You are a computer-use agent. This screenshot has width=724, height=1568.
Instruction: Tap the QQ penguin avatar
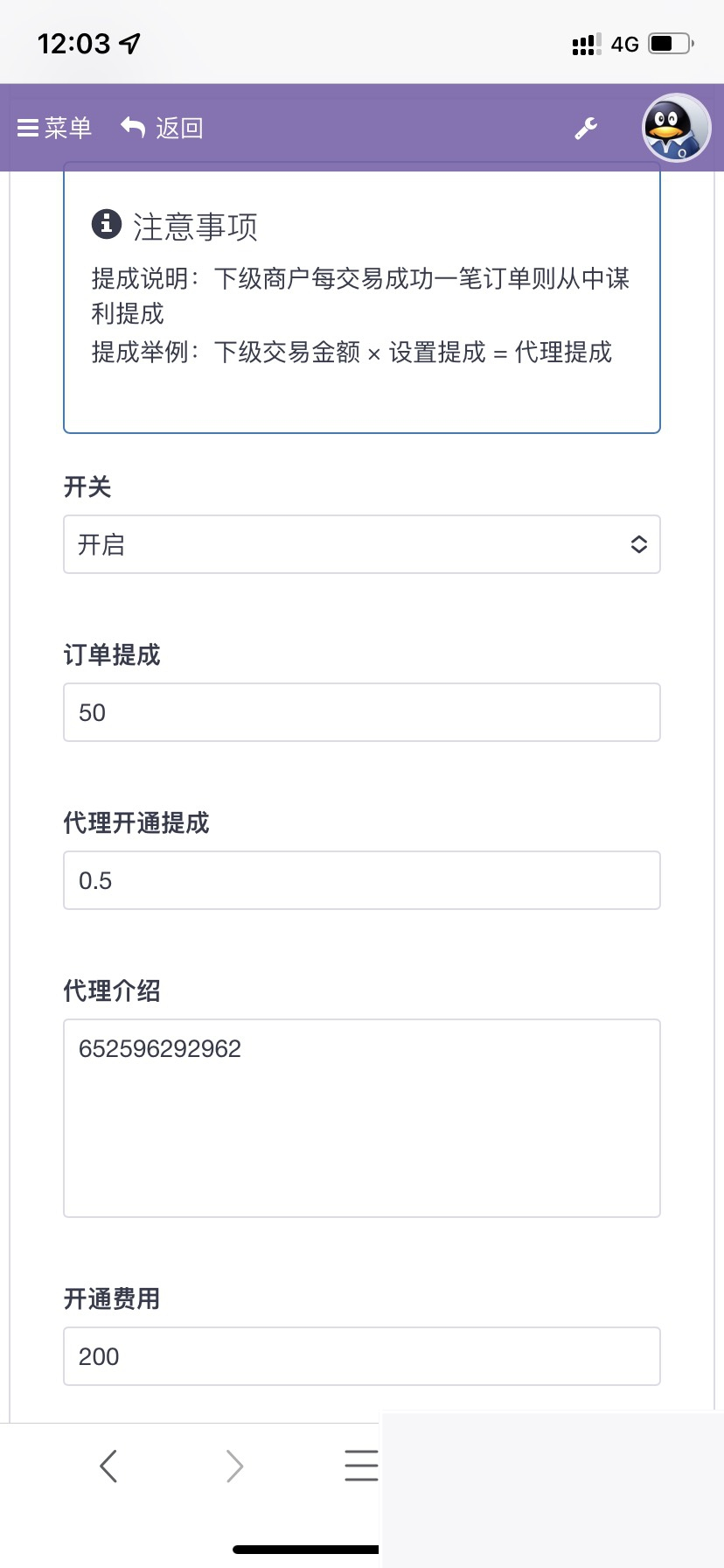(674, 128)
